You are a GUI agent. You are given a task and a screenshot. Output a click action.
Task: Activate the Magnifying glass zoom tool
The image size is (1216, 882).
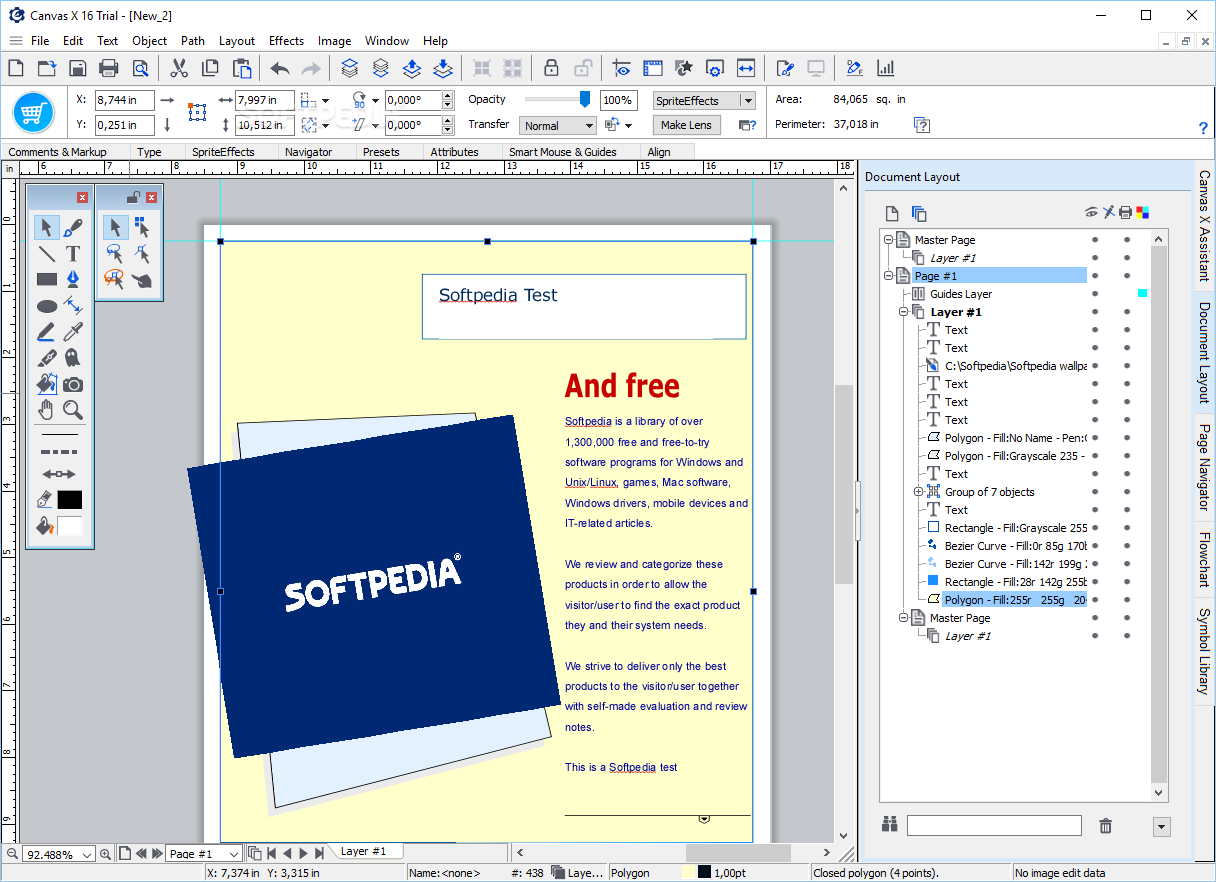pyautogui.click(x=73, y=410)
